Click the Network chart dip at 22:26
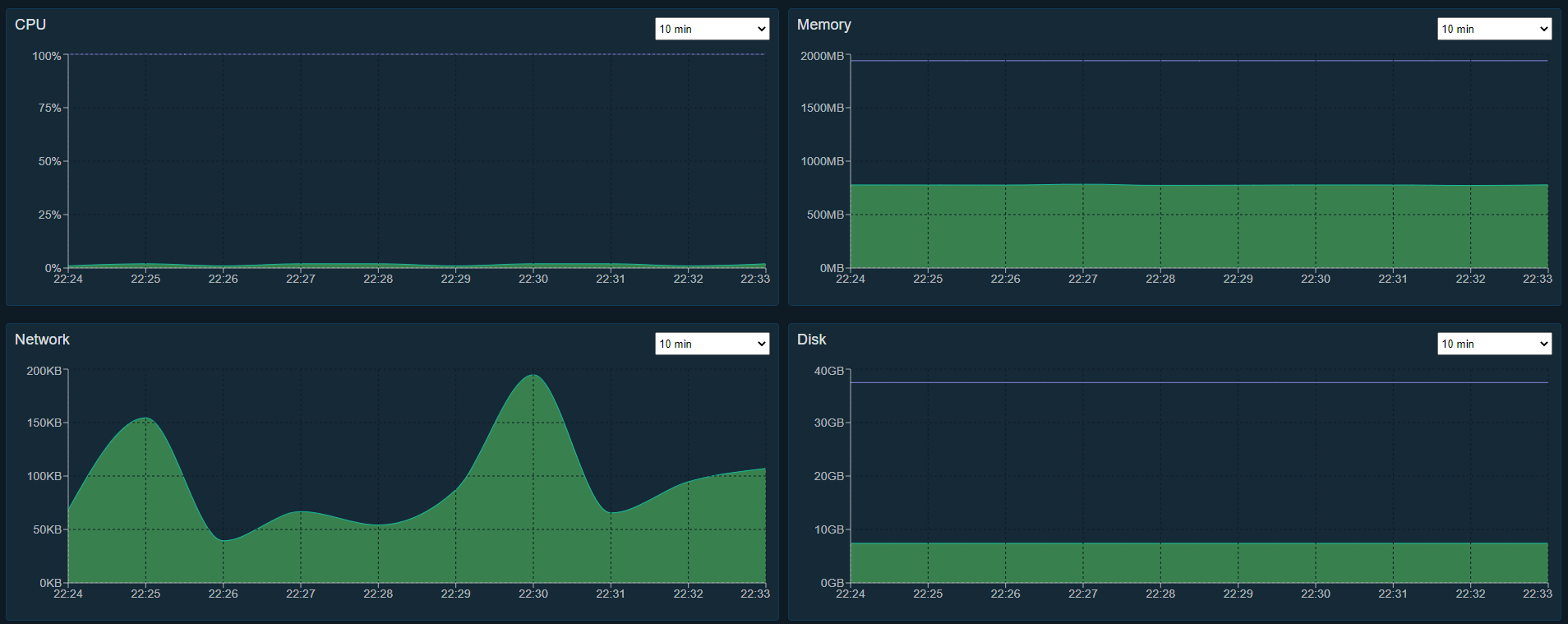 [x=224, y=540]
